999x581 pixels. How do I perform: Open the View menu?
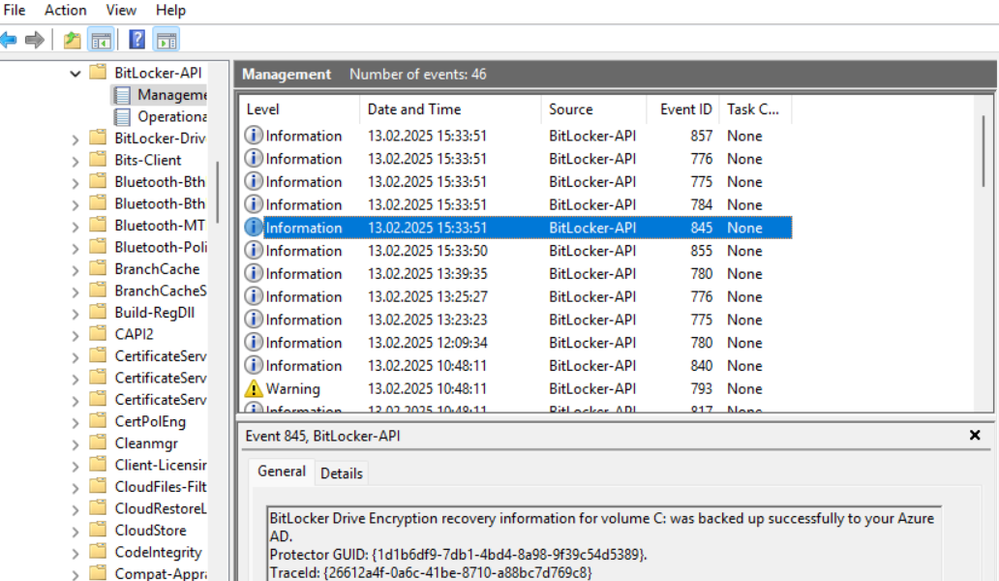[121, 10]
